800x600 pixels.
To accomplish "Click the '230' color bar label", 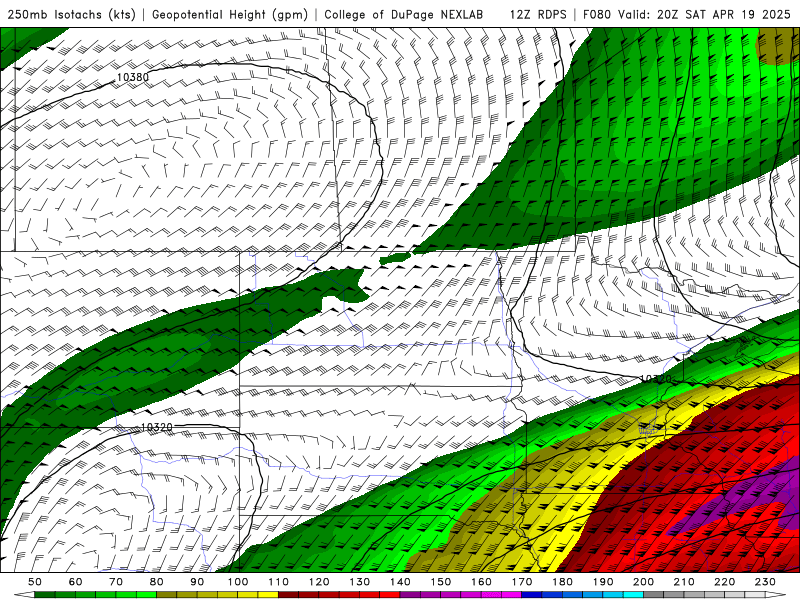I will click(765, 582).
